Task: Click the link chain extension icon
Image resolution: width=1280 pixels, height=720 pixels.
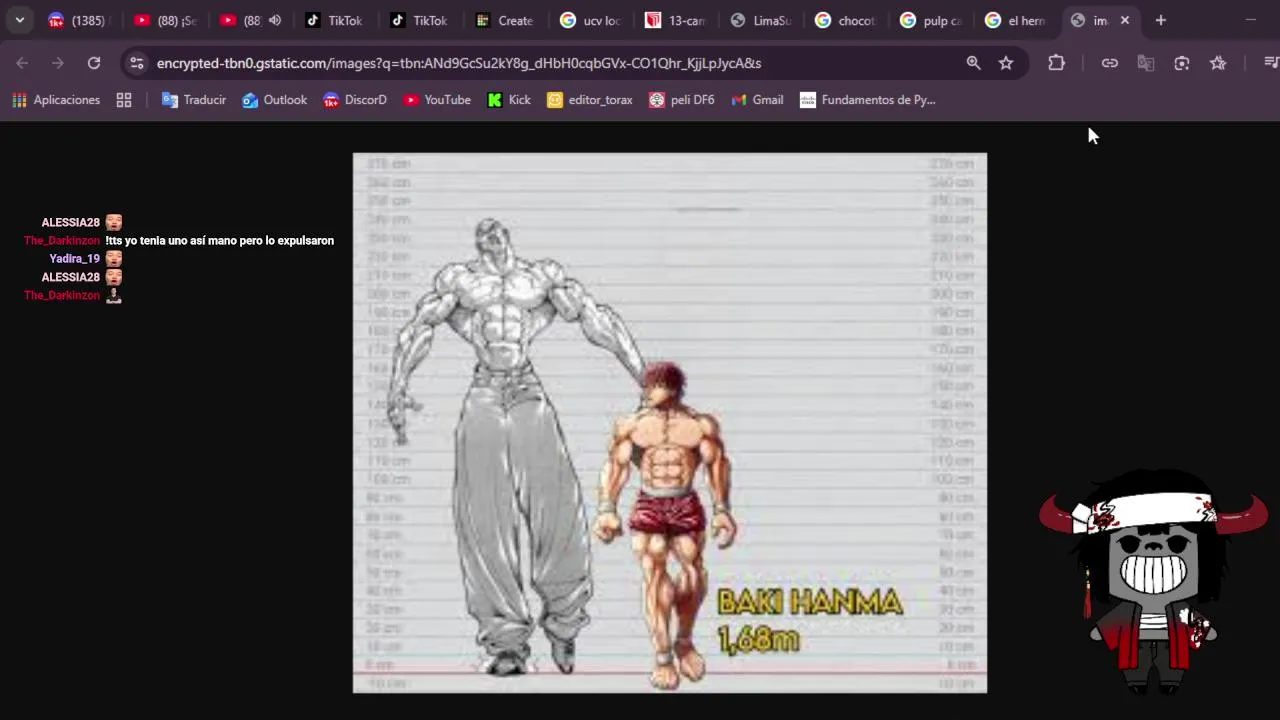Action: click(1110, 63)
